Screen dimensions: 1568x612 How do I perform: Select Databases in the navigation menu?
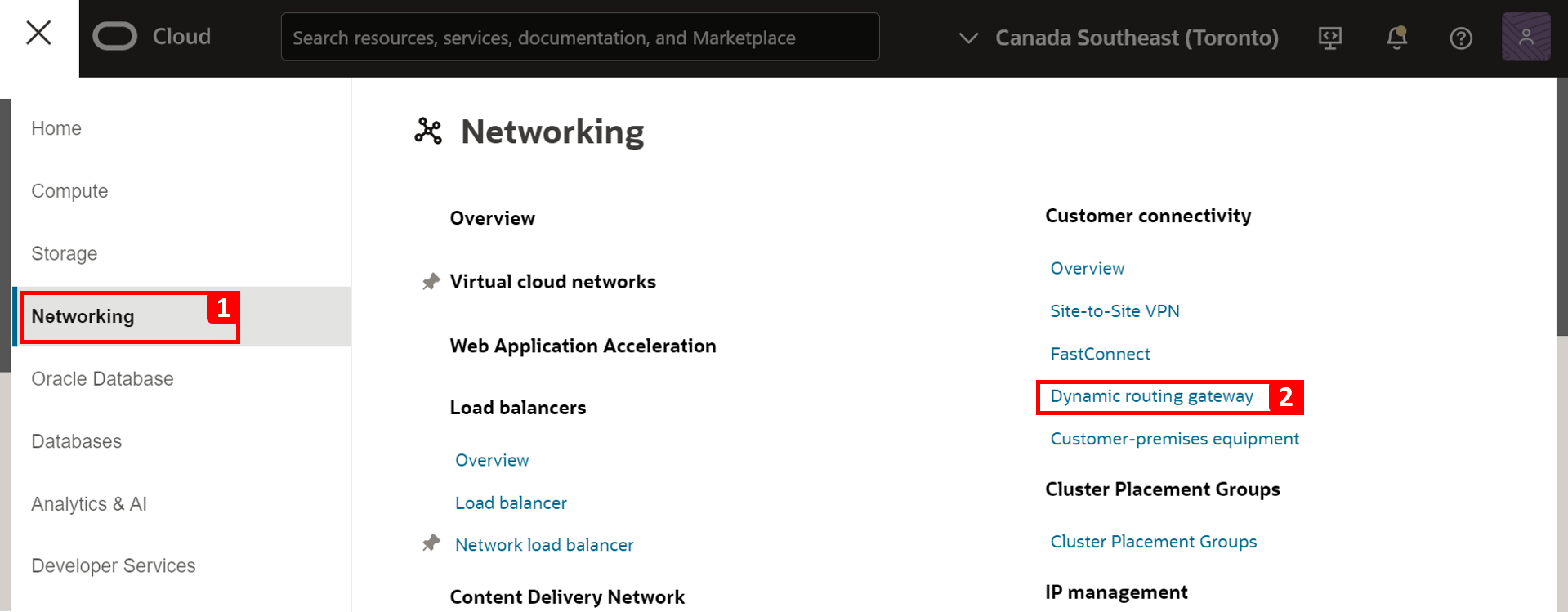[77, 441]
